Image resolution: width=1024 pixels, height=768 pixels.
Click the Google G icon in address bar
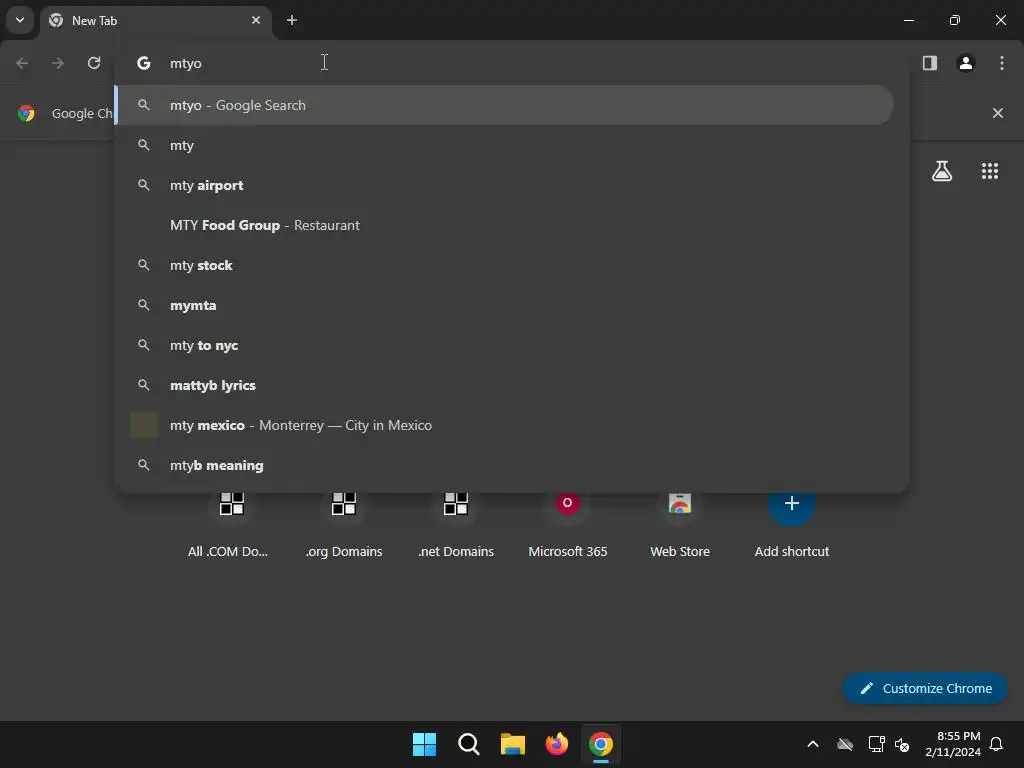tap(144, 63)
